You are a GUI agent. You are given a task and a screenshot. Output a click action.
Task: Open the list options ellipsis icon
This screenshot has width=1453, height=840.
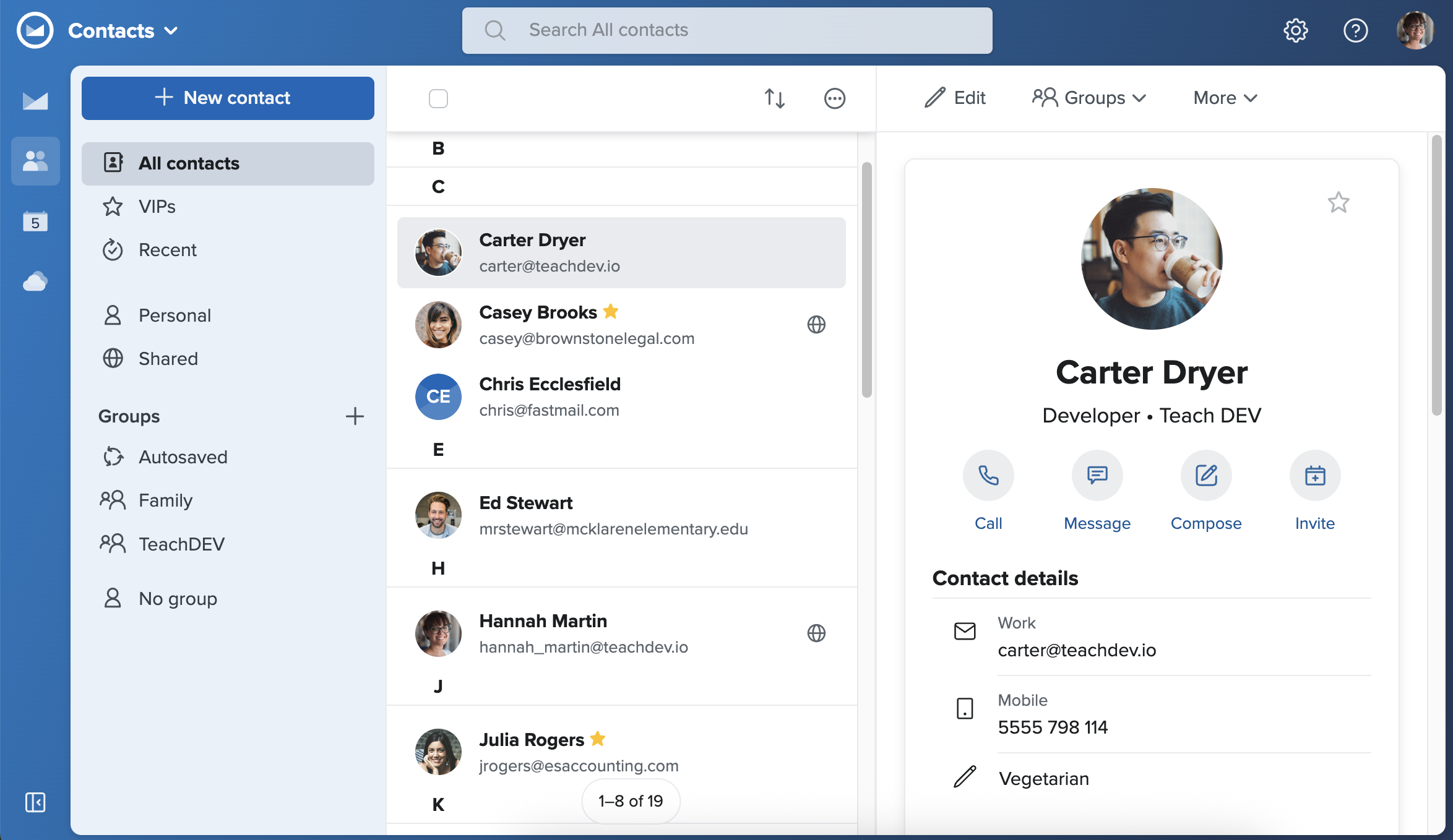click(x=834, y=98)
